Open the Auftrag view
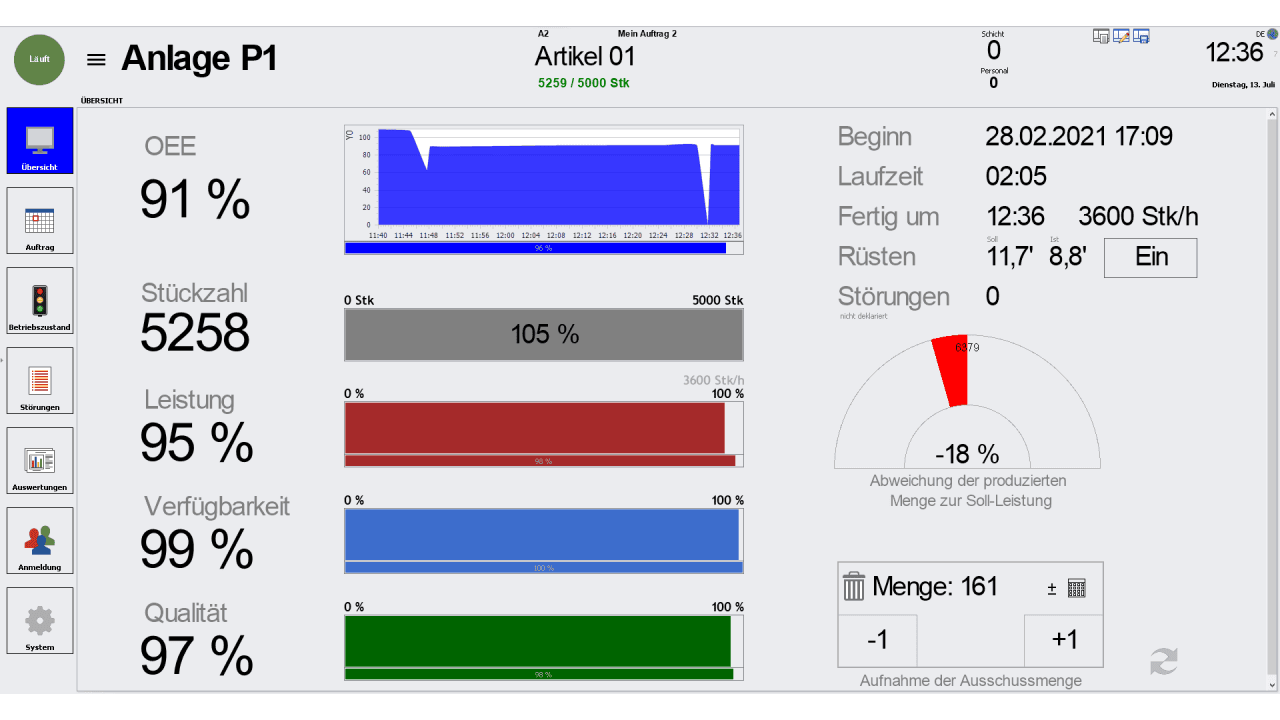The image size is (1280, 720). pos(40,220)
